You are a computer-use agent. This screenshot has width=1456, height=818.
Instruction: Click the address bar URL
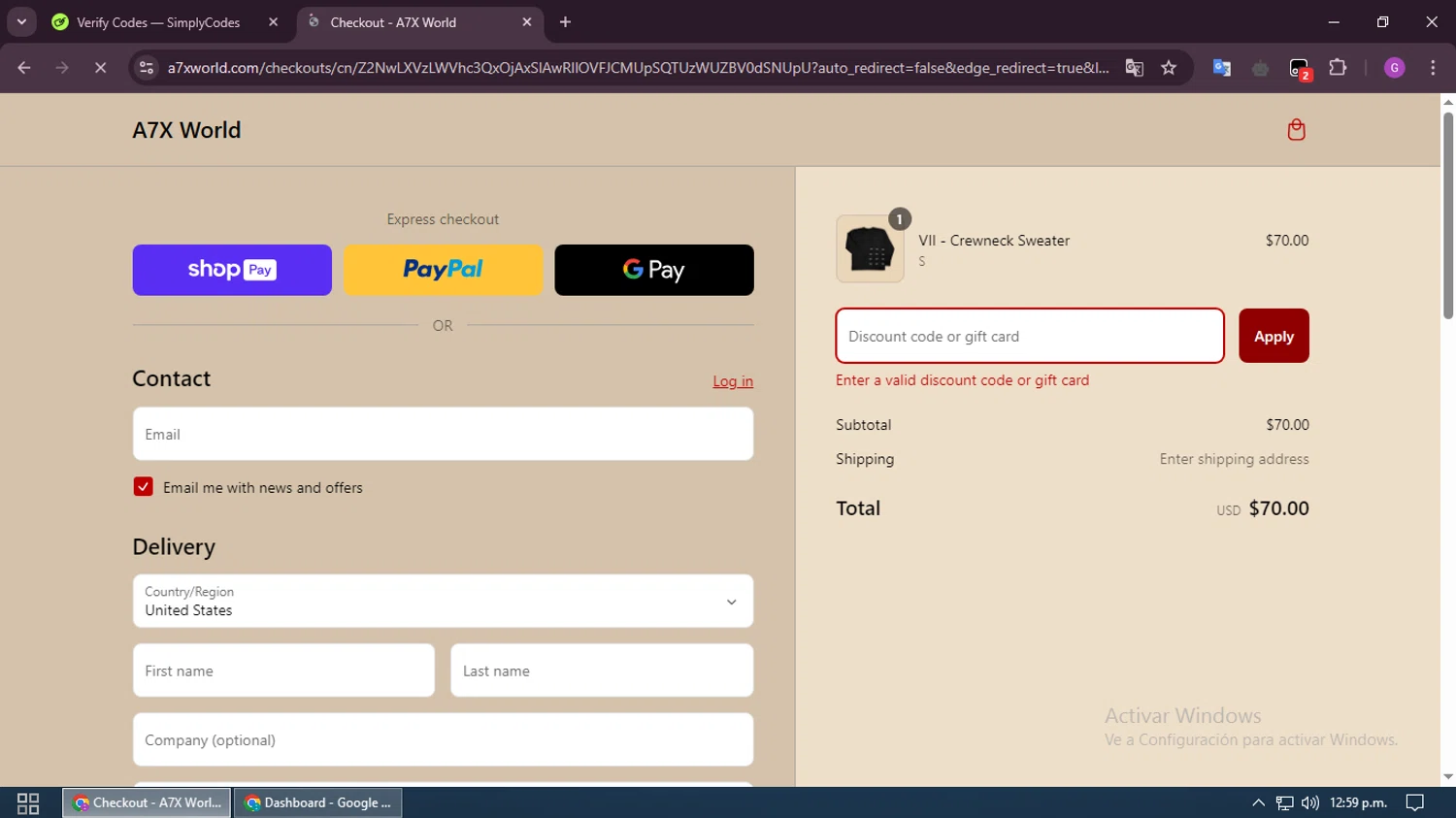[638, 68]
